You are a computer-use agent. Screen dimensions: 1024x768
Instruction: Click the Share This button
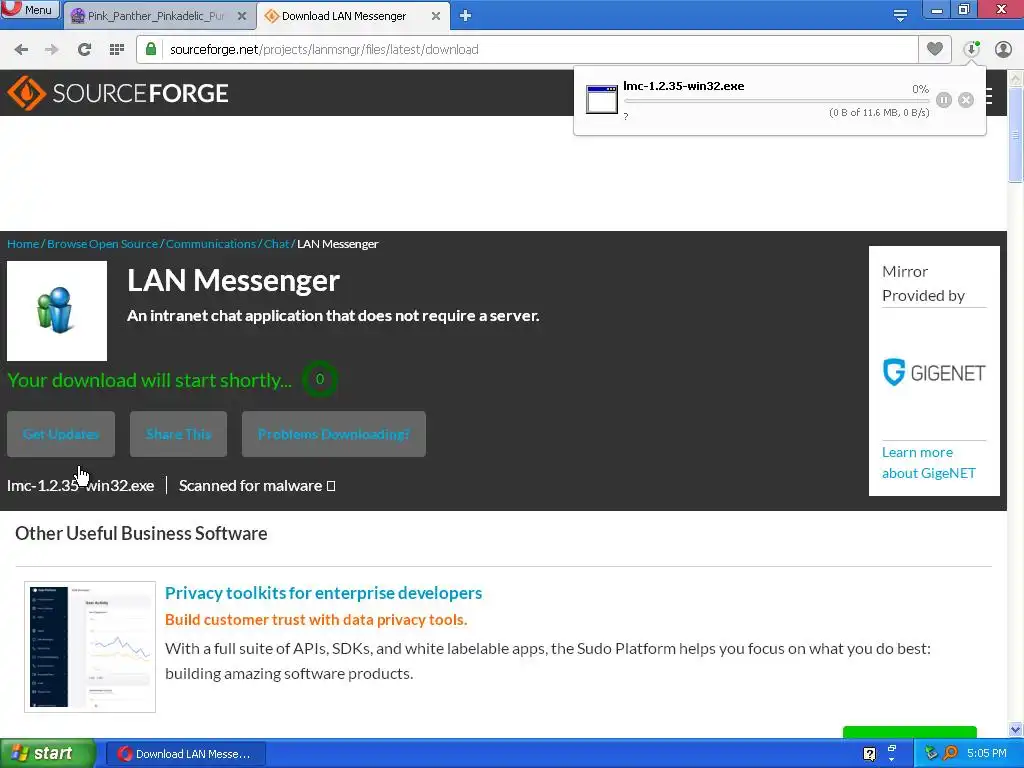178,434
